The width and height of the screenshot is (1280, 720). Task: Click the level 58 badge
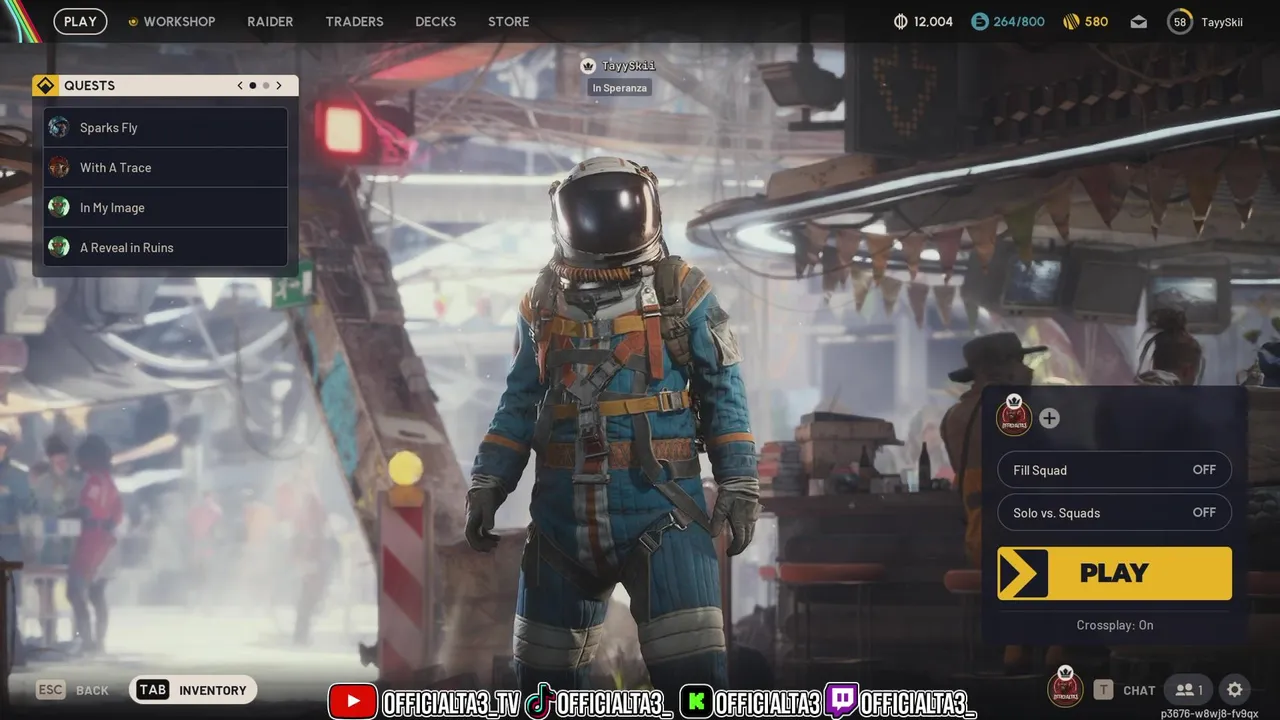tap(1180, 22)
